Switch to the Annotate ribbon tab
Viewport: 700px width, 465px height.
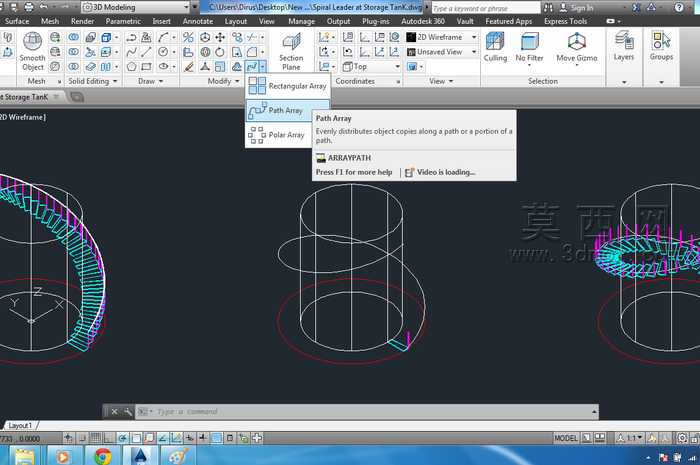coord(198,21)
